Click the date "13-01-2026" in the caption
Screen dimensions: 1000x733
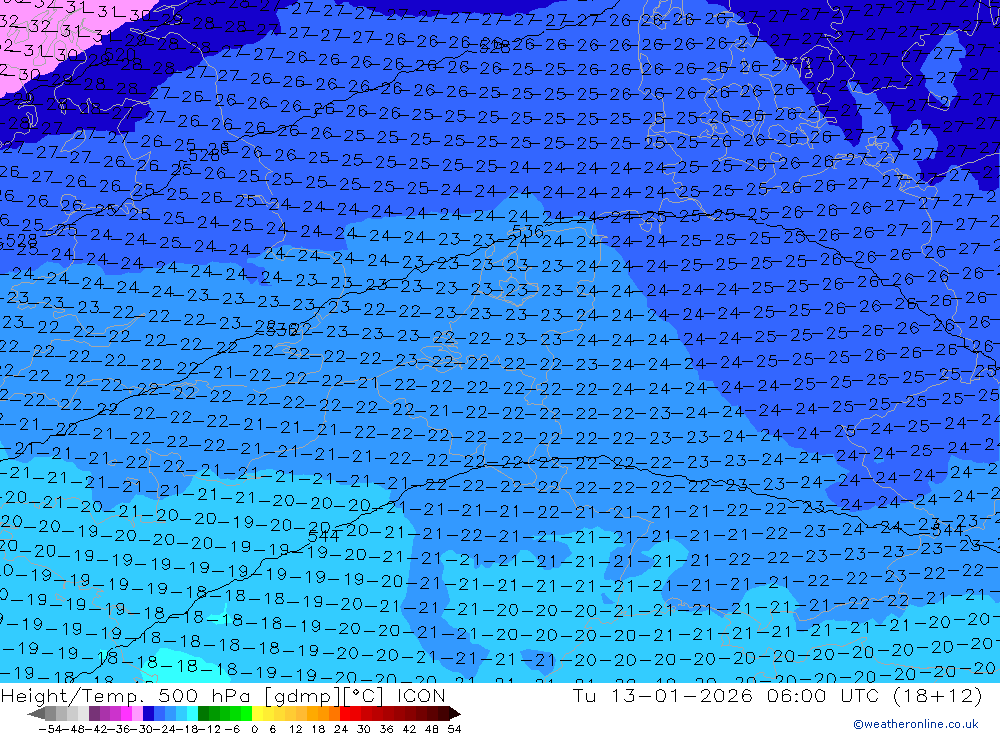point(681,695)
